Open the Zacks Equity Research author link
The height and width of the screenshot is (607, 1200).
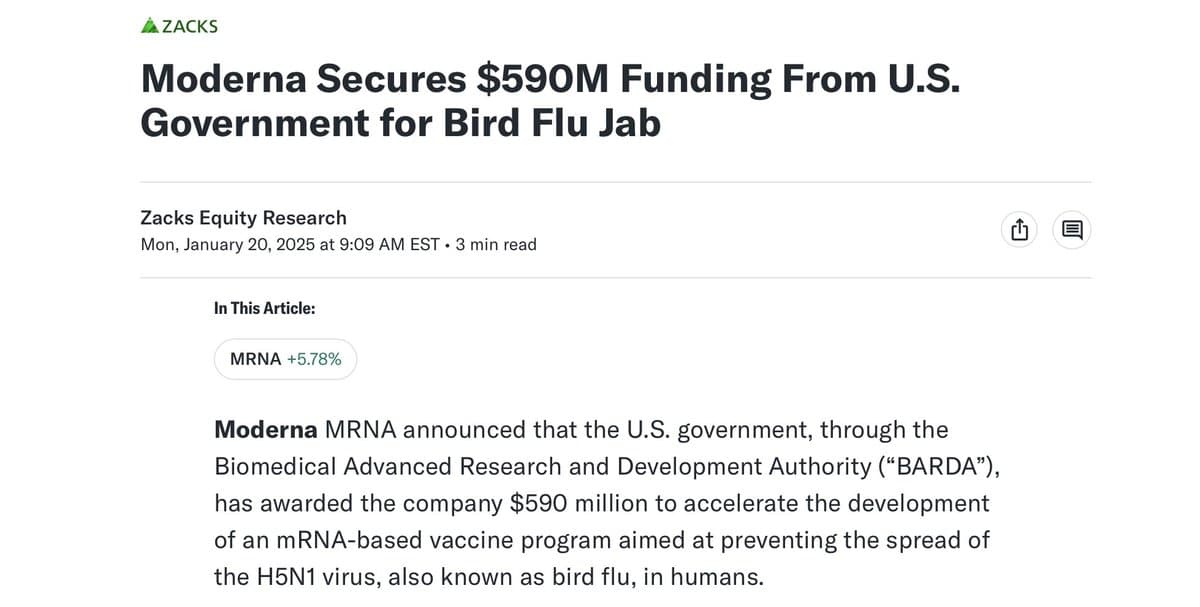(243, 218)
